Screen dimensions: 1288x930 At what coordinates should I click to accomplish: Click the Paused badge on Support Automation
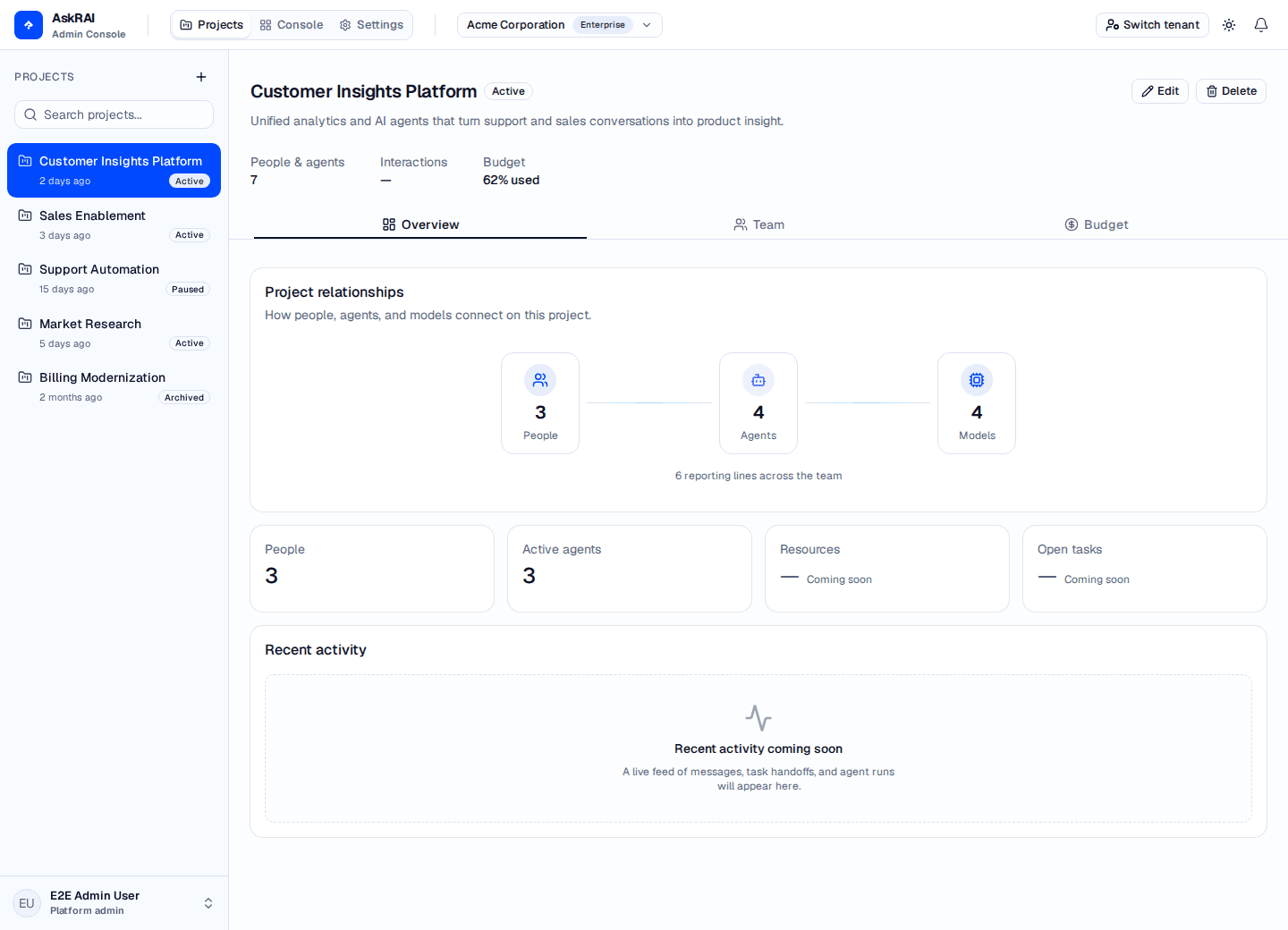tap(188, 290)
